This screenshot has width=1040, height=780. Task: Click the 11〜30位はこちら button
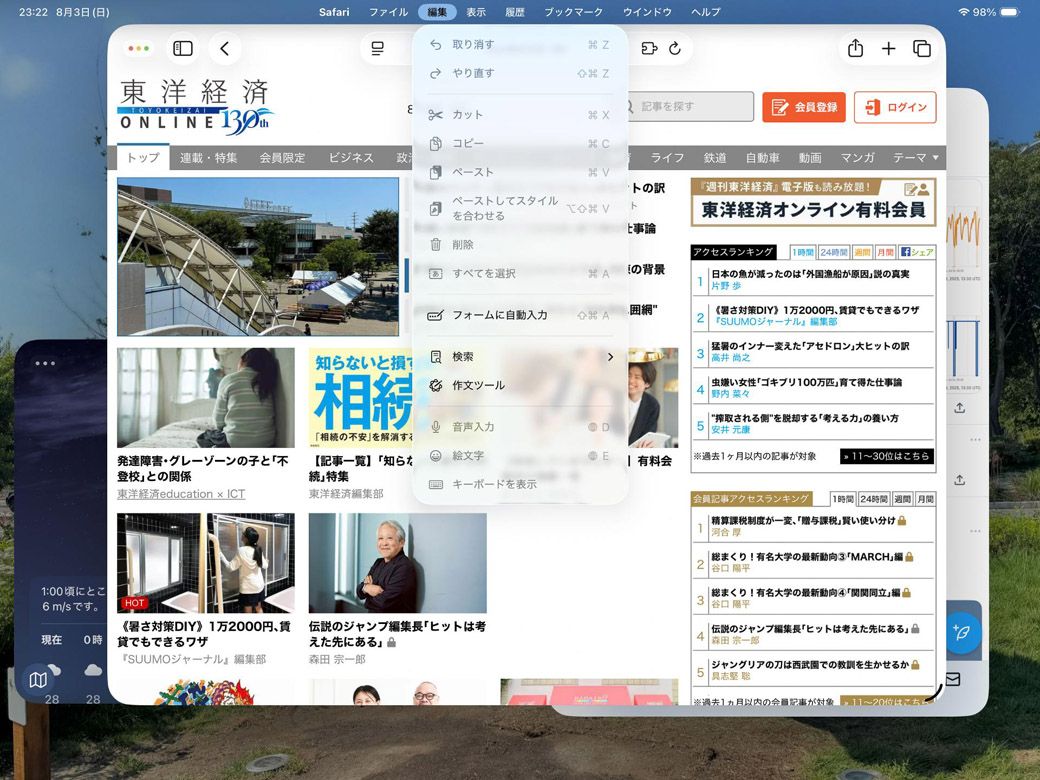pyautogui.click(x=886, y=456)
